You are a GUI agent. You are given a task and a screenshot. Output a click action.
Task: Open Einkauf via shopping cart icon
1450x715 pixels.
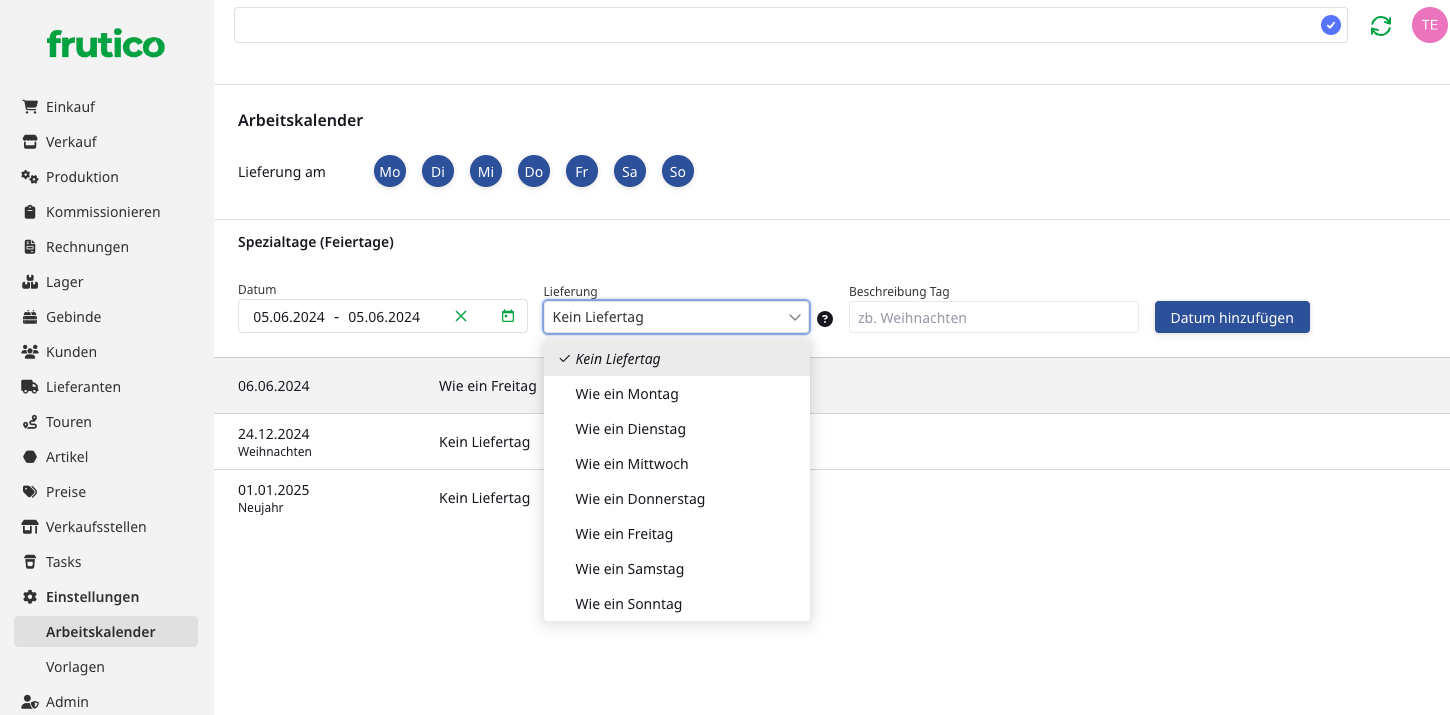click(x=30, y=107)
